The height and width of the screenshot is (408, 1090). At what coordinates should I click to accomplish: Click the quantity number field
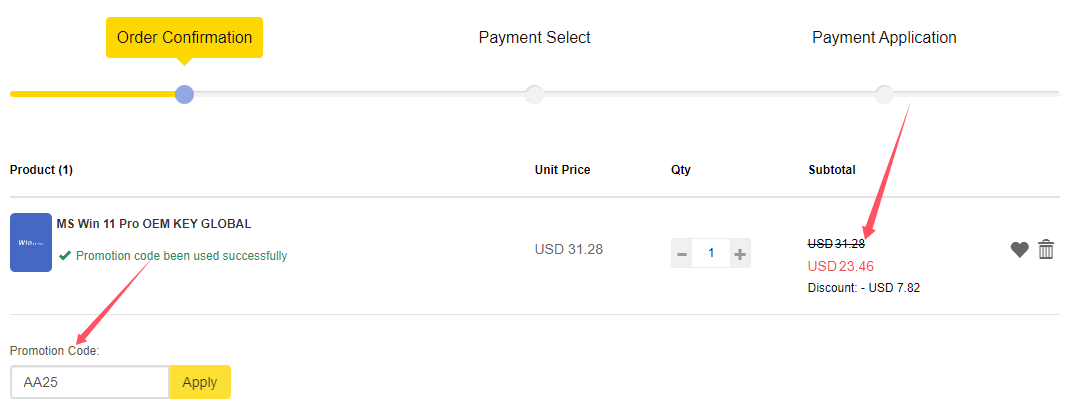coord(711,254)
